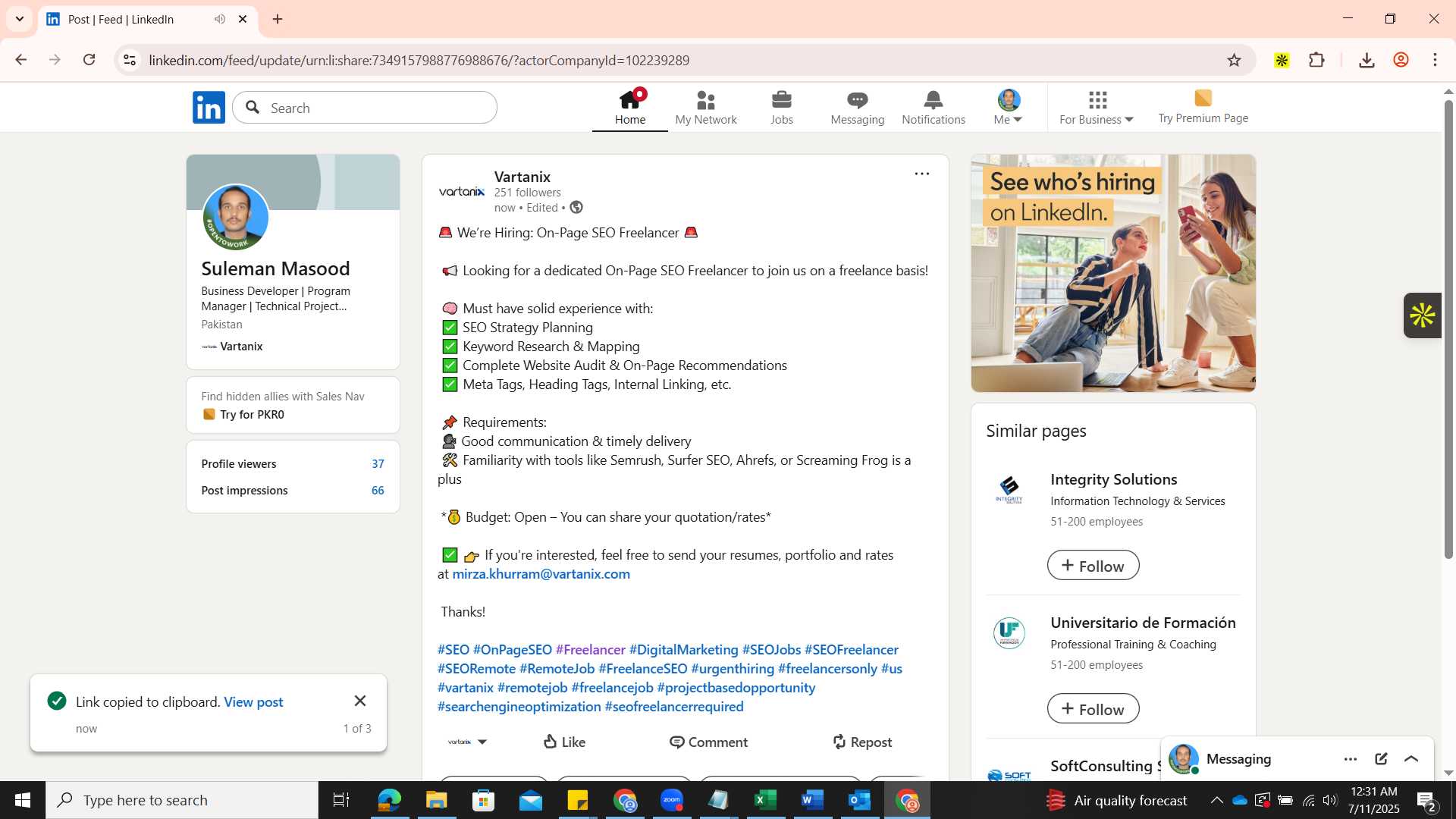Image resolution: width=1456 pixels, height=819 pixels.
Task: Open Suleman Masood profile name
Action: [275, 268]
